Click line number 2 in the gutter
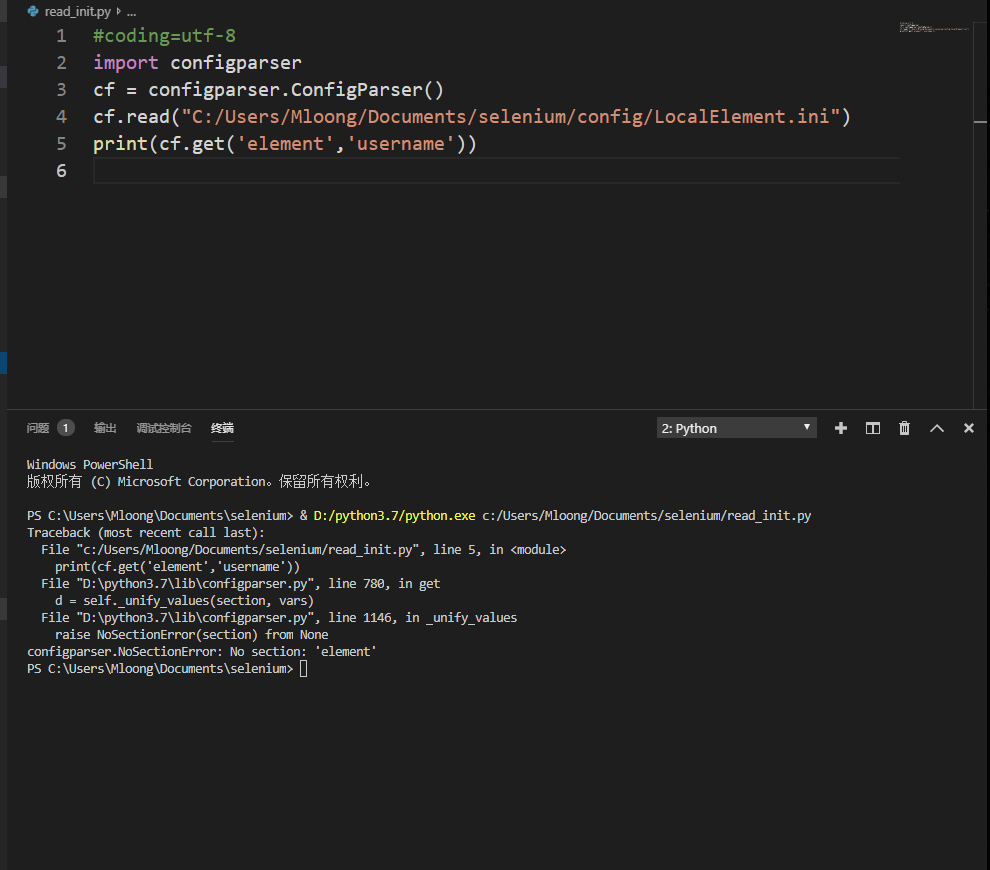 click(61, 63)
